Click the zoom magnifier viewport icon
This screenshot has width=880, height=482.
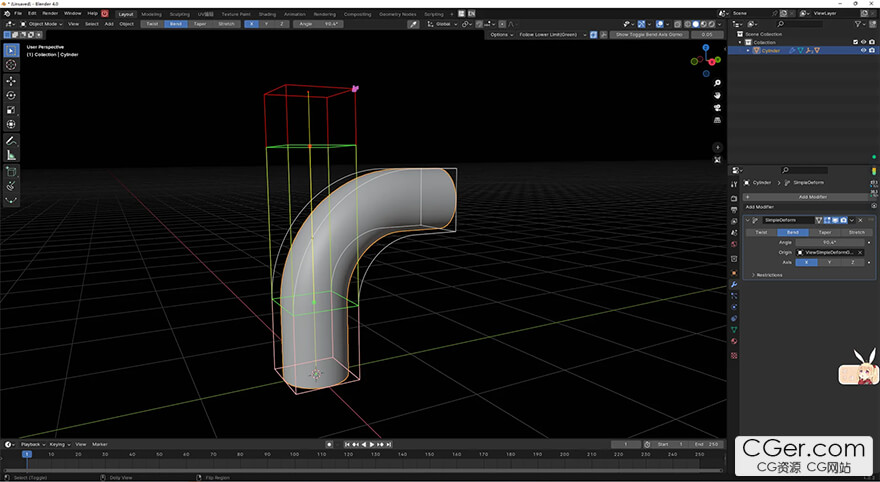717,83
